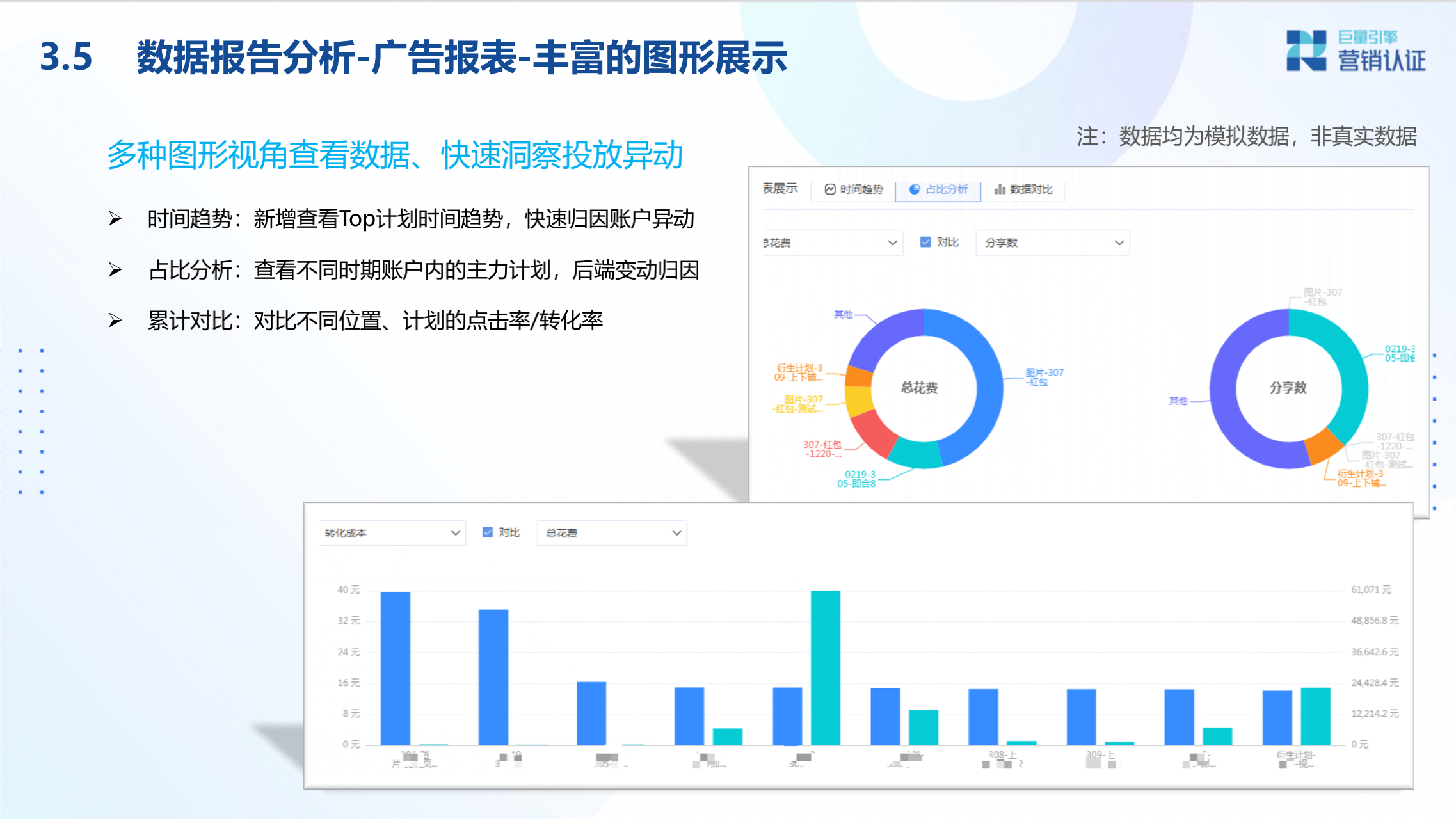Click the 40 元 left axis label

[x=349, y=589]
